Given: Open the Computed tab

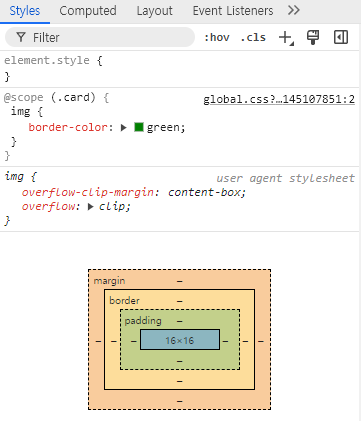Looking at the screenshot, I should click(x=88, y=11).
